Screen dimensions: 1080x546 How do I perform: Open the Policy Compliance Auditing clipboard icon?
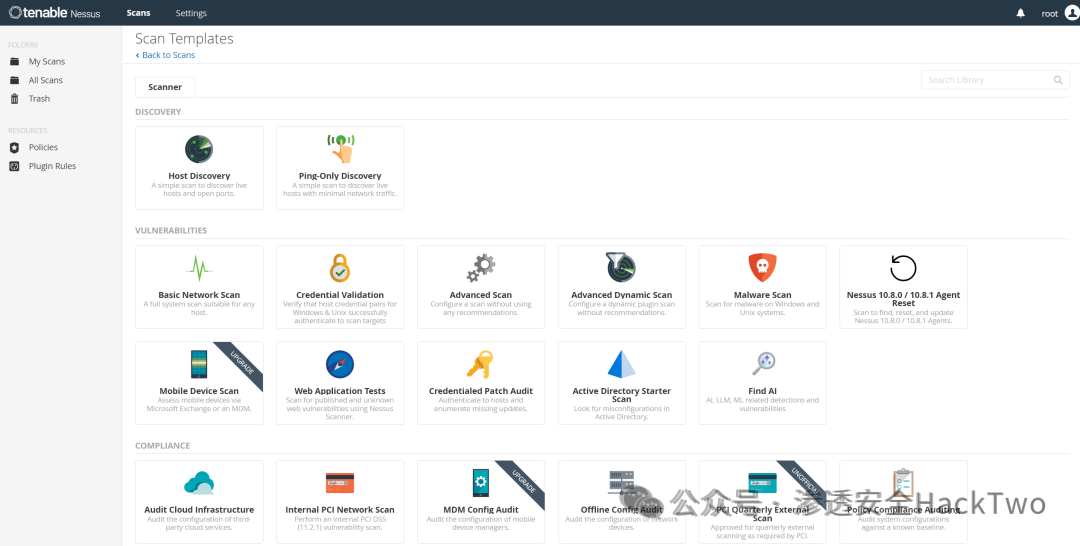tap(903, 483)
